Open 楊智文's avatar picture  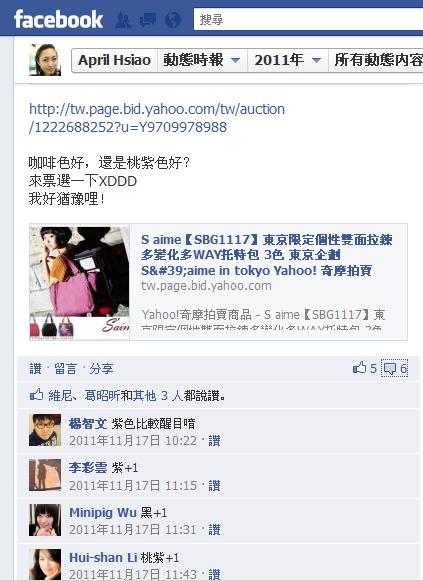pyautogui.click(x=45, y=430)
